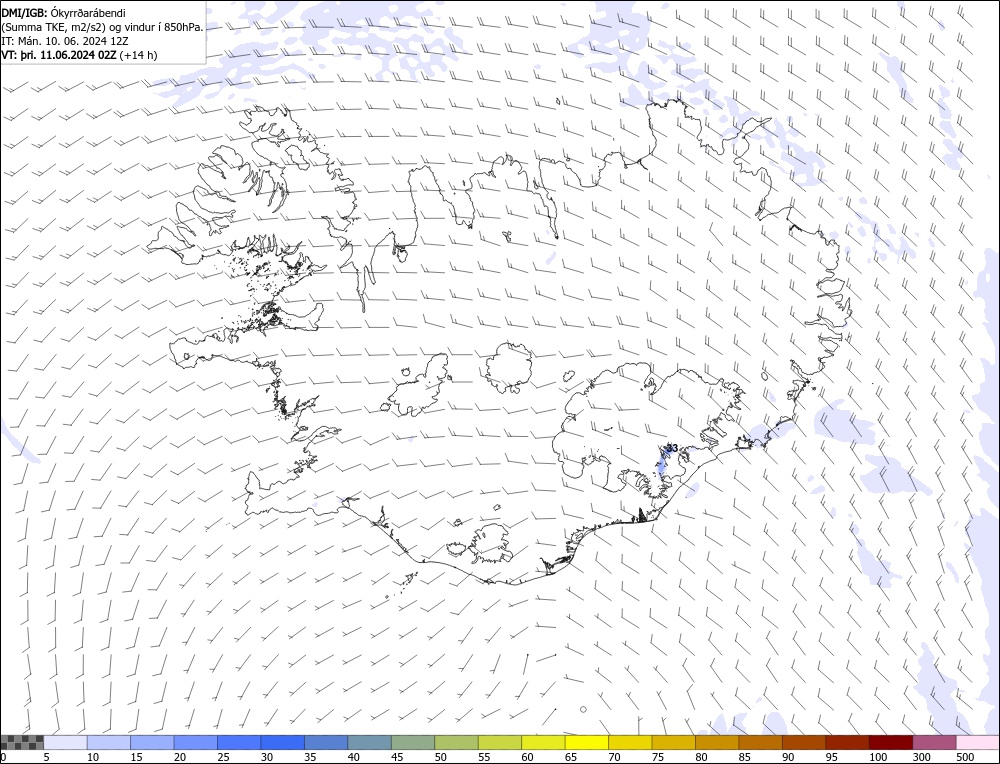Click the 35–40 steel blue legend swatch

(326, 742)
